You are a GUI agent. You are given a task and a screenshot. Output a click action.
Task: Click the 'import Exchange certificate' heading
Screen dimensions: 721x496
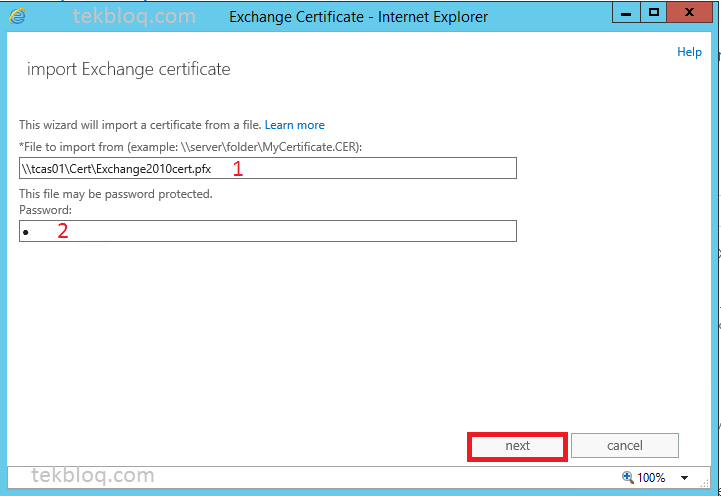[x=129, y=69]
